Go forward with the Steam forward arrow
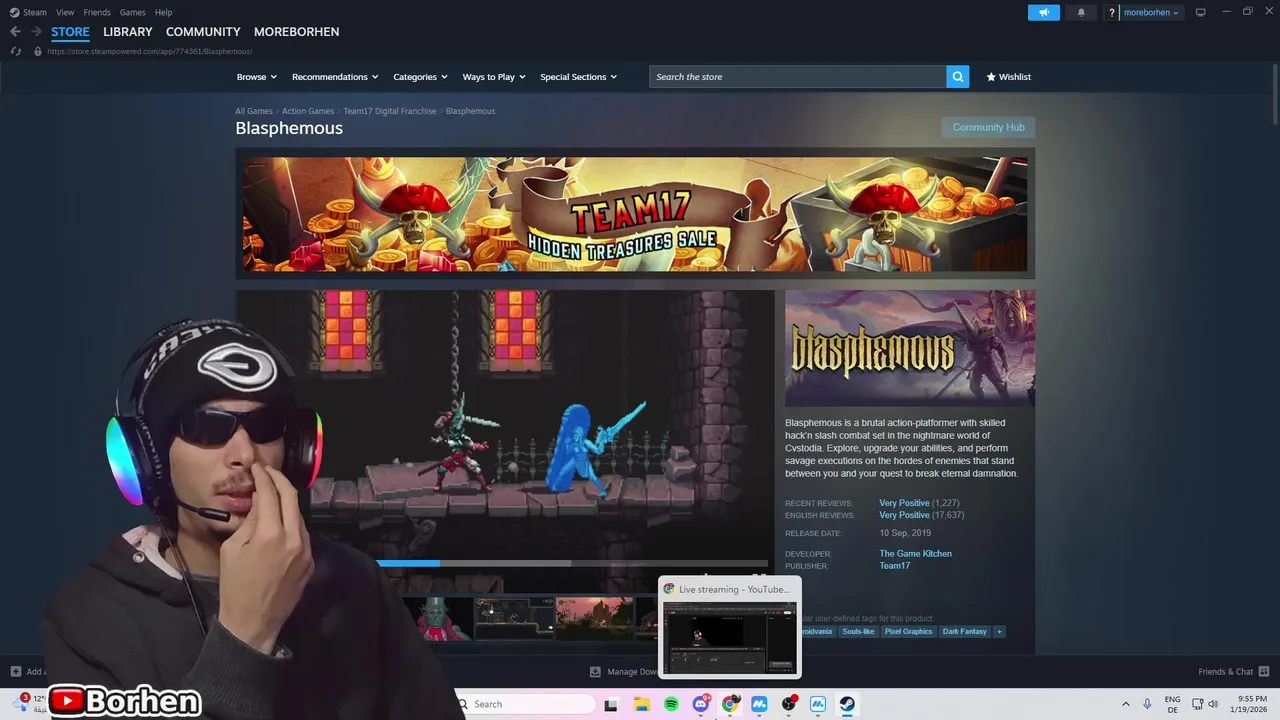 click(36, 32)
